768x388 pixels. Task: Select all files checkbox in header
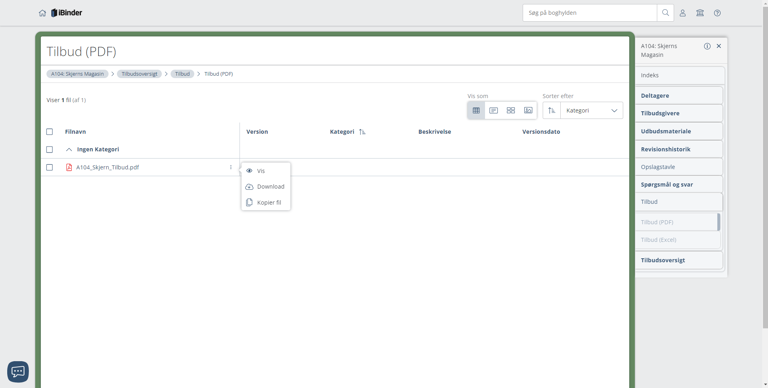49,132
